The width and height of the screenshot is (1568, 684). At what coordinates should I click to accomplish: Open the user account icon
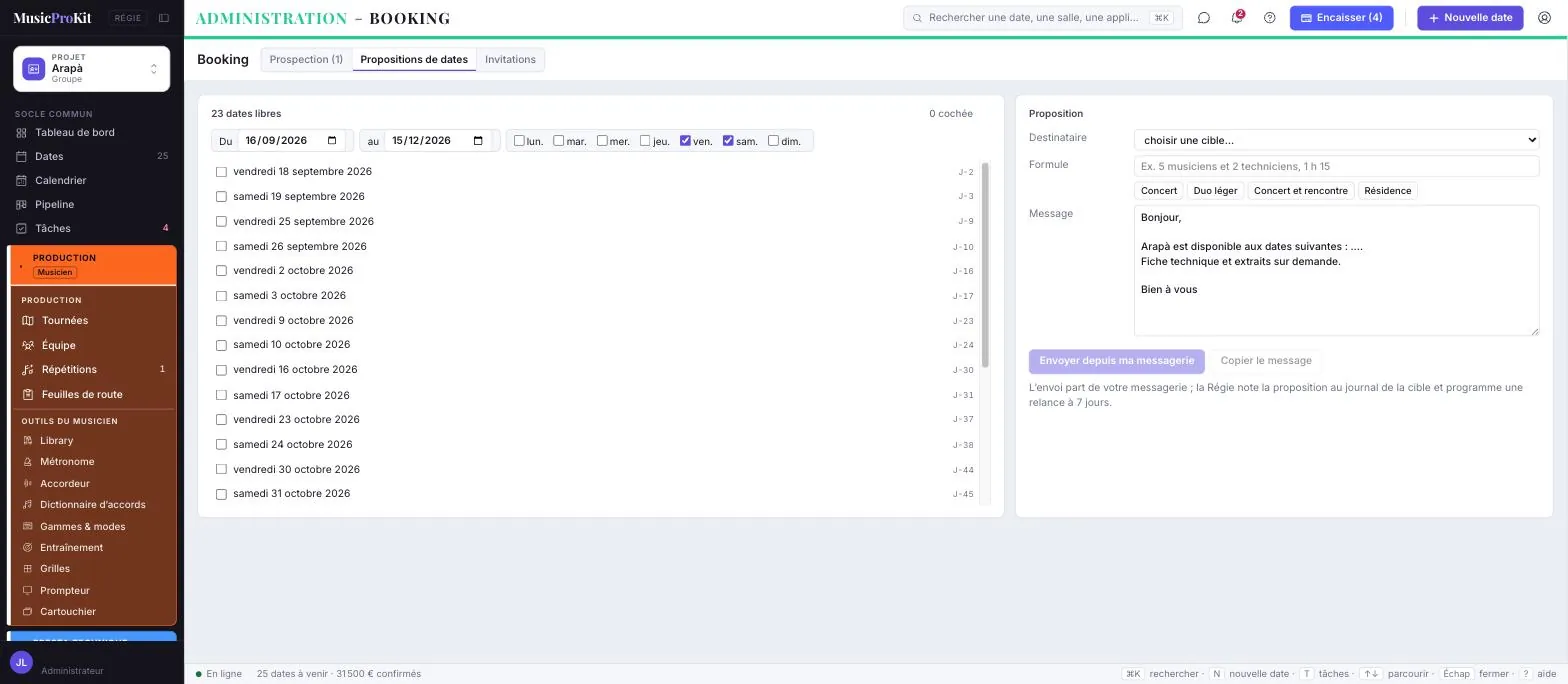click(x=1544, y=18)
